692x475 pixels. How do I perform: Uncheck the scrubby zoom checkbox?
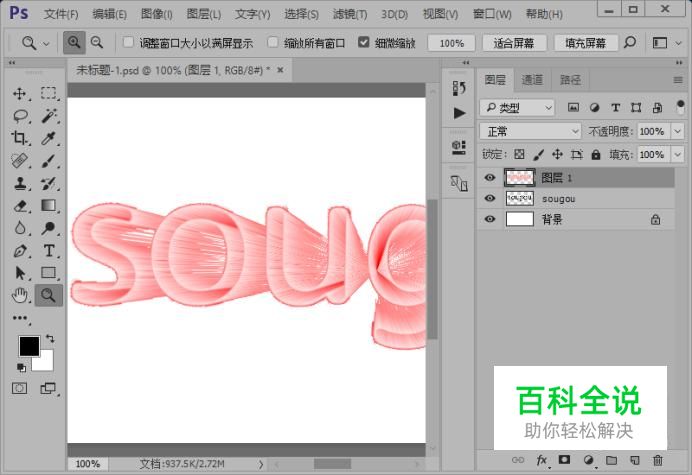(x=364, y=42)
